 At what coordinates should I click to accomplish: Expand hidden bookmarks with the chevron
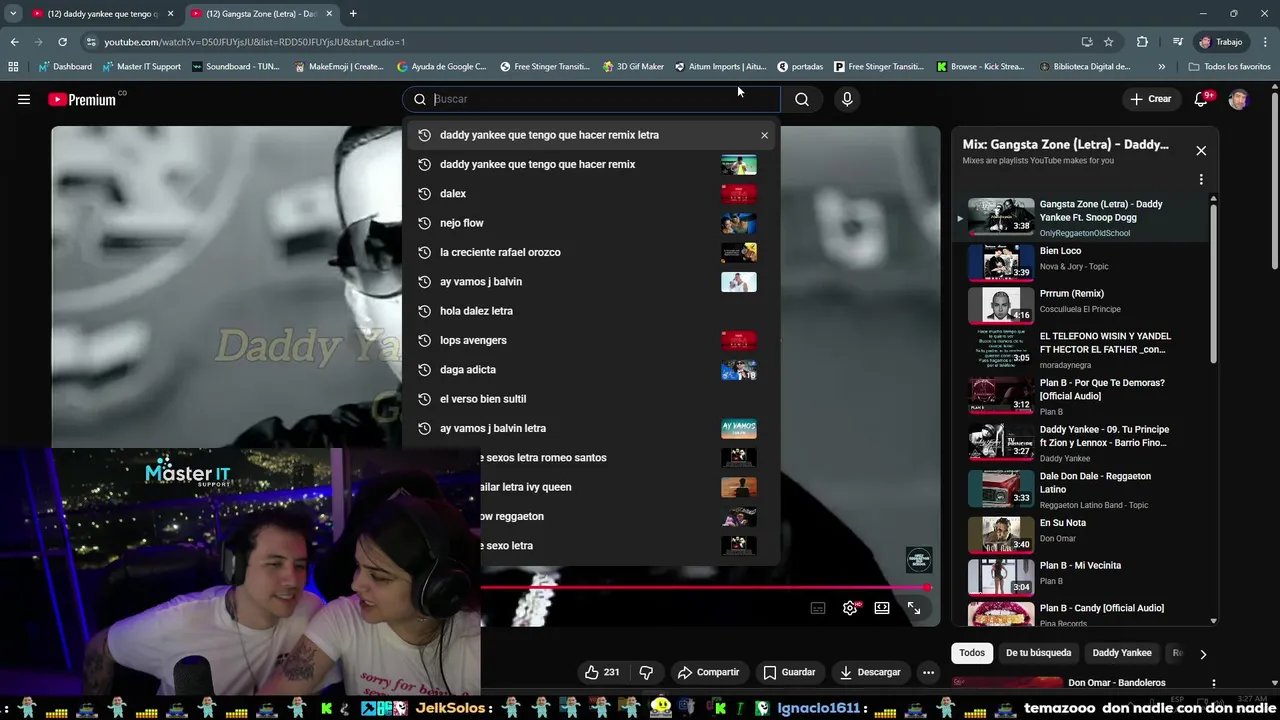click(1161, 67)
